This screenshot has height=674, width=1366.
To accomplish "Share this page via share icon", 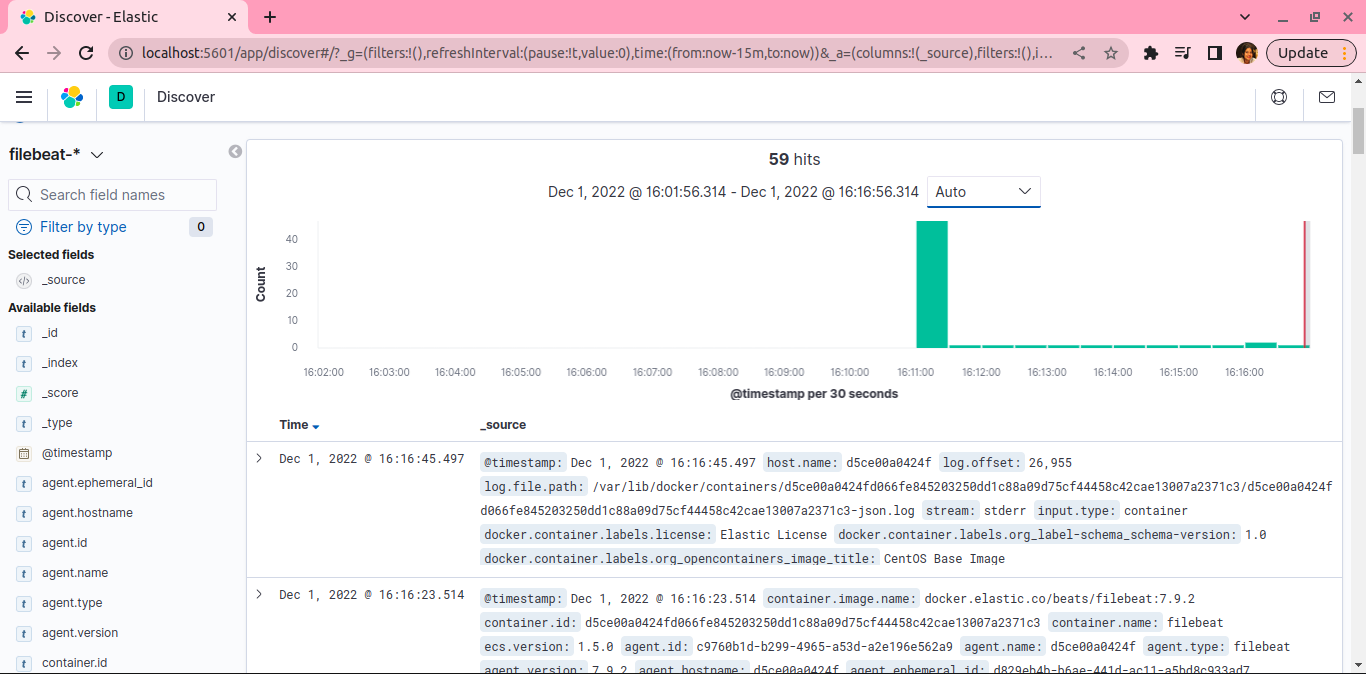I will pyautogui.click(x=1079, y=53).
